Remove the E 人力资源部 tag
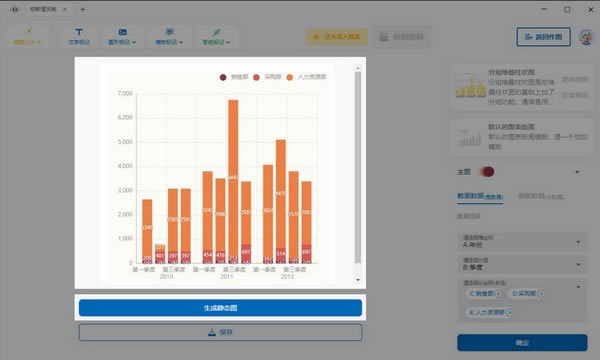The height and width of the screenshot is (360, 600). point(510,312)
